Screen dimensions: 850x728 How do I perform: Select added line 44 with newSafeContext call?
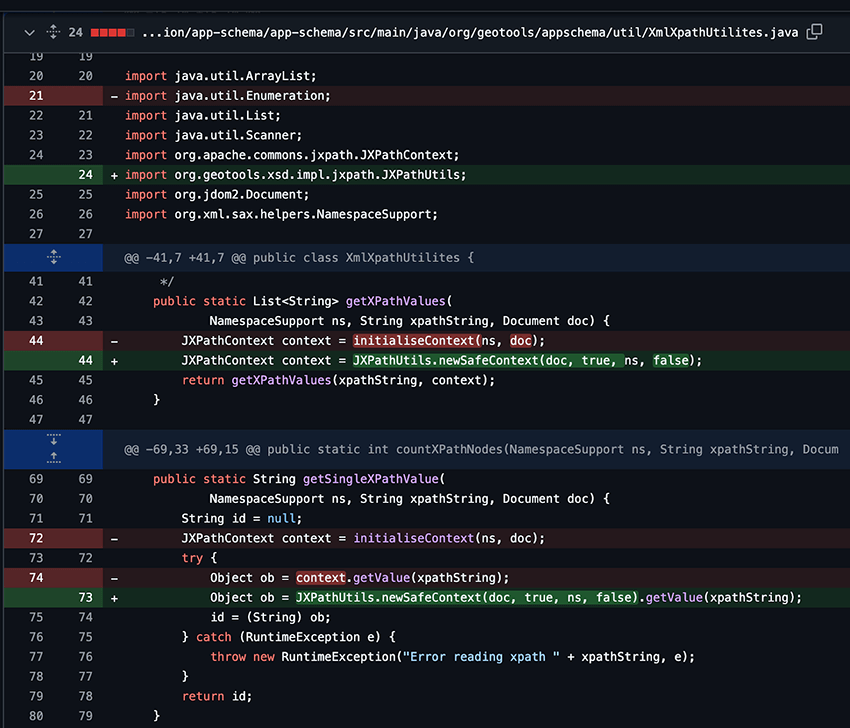400,360
